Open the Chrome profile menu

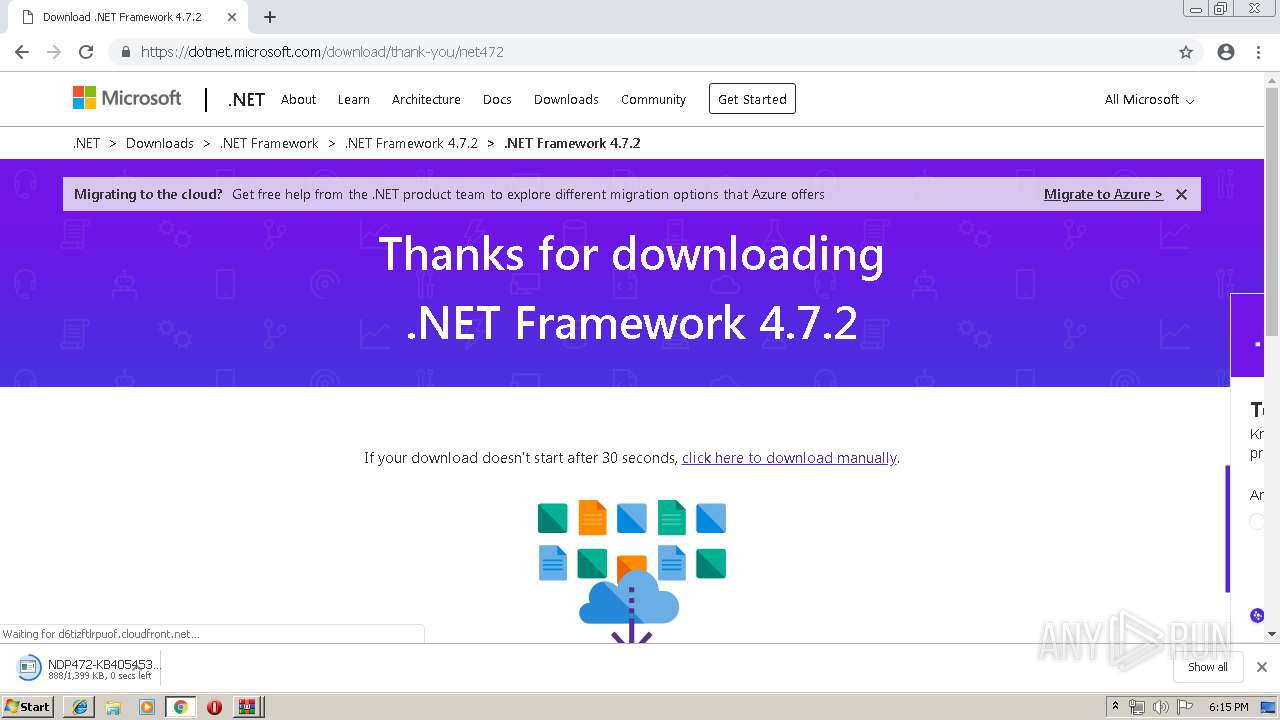[1226, 52]
